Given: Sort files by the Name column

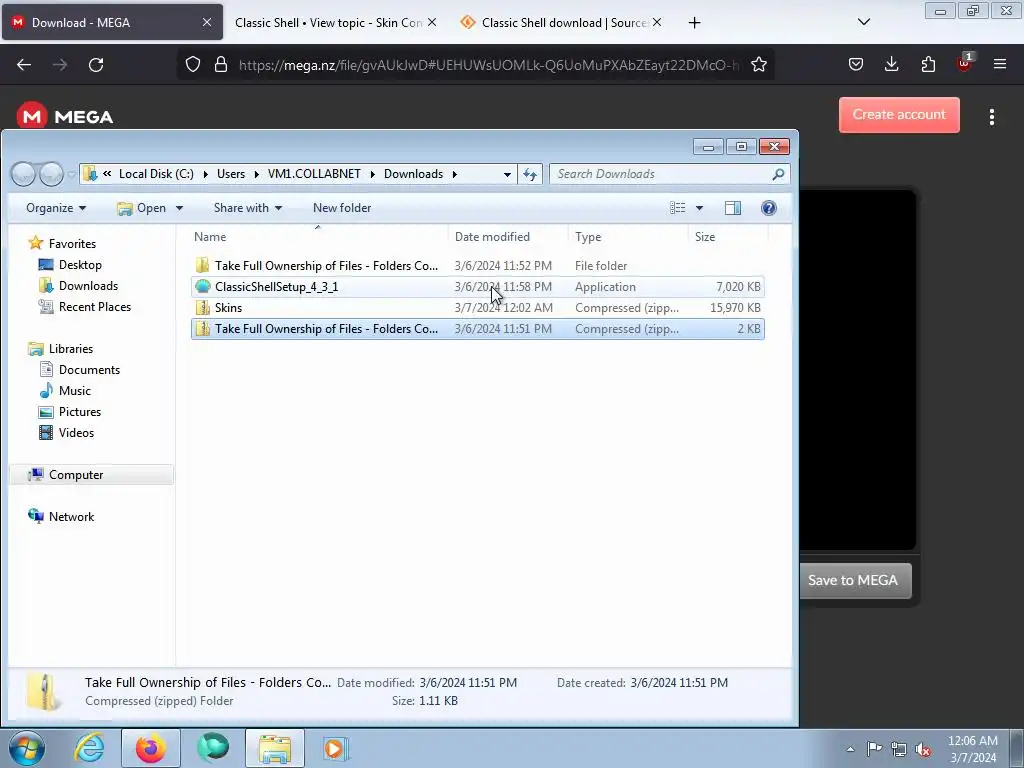Looking at the screenshot, I should coord(318,236).
